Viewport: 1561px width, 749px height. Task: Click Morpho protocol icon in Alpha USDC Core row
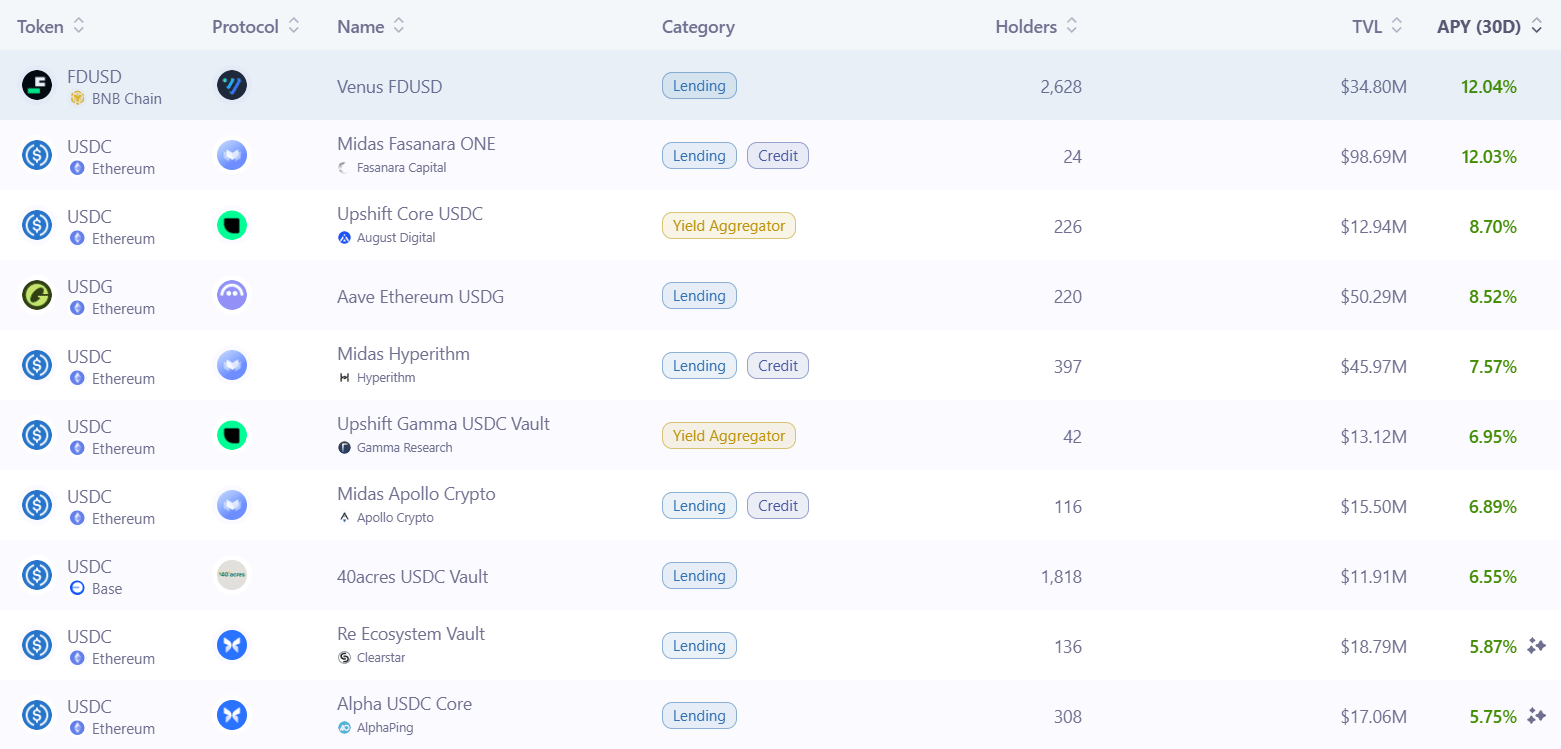pyautogui.click(x=232, y=715)
